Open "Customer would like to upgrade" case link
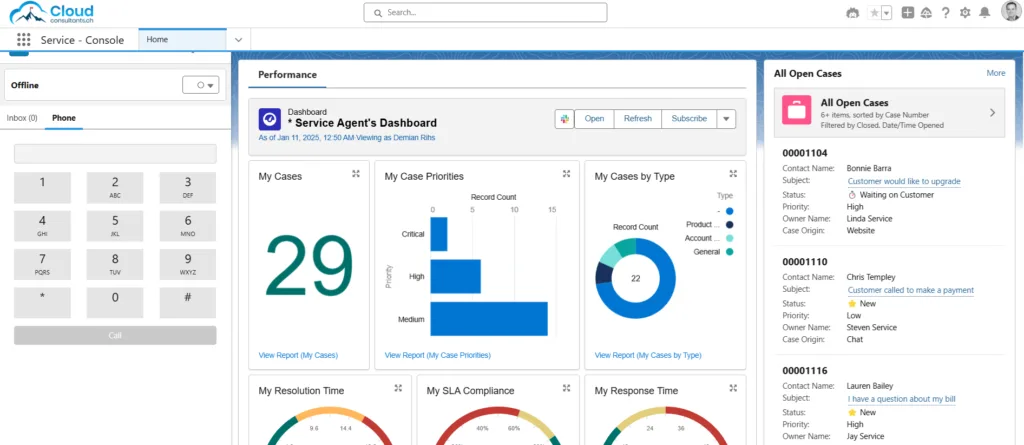This screenshot has width=1024, height=445. point(904,181)
